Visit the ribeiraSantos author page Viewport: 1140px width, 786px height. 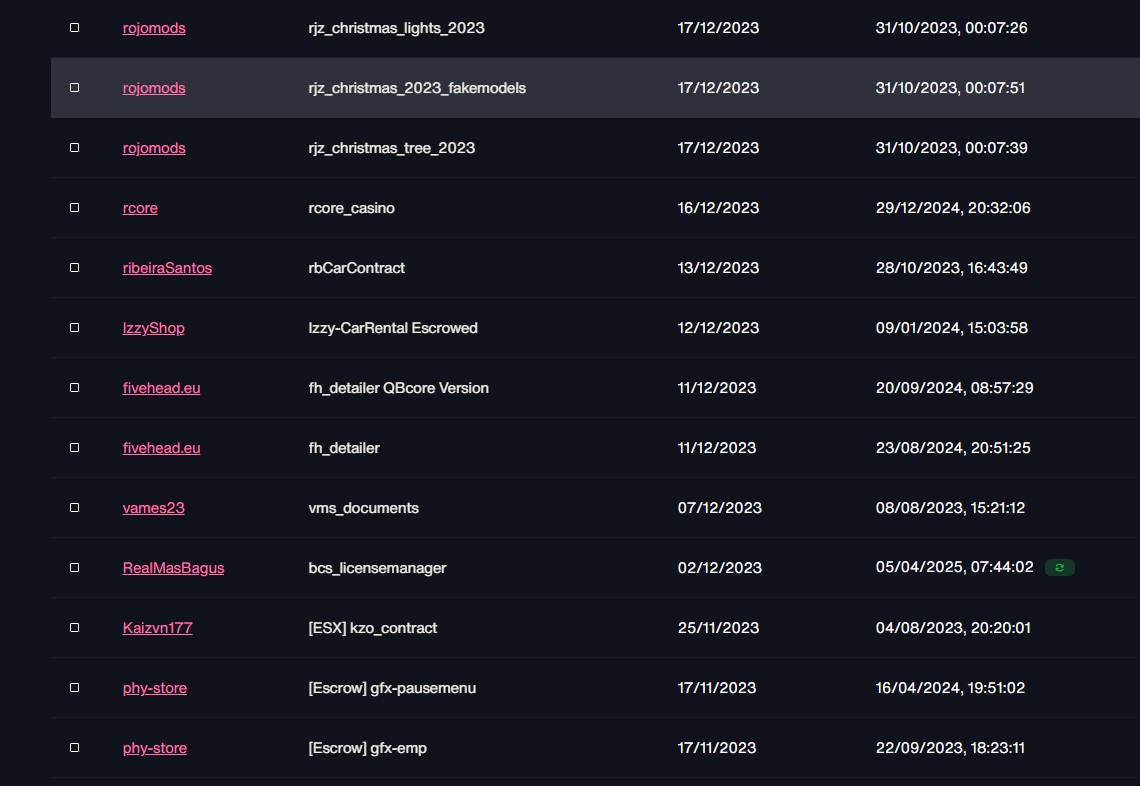coord(167,268)
